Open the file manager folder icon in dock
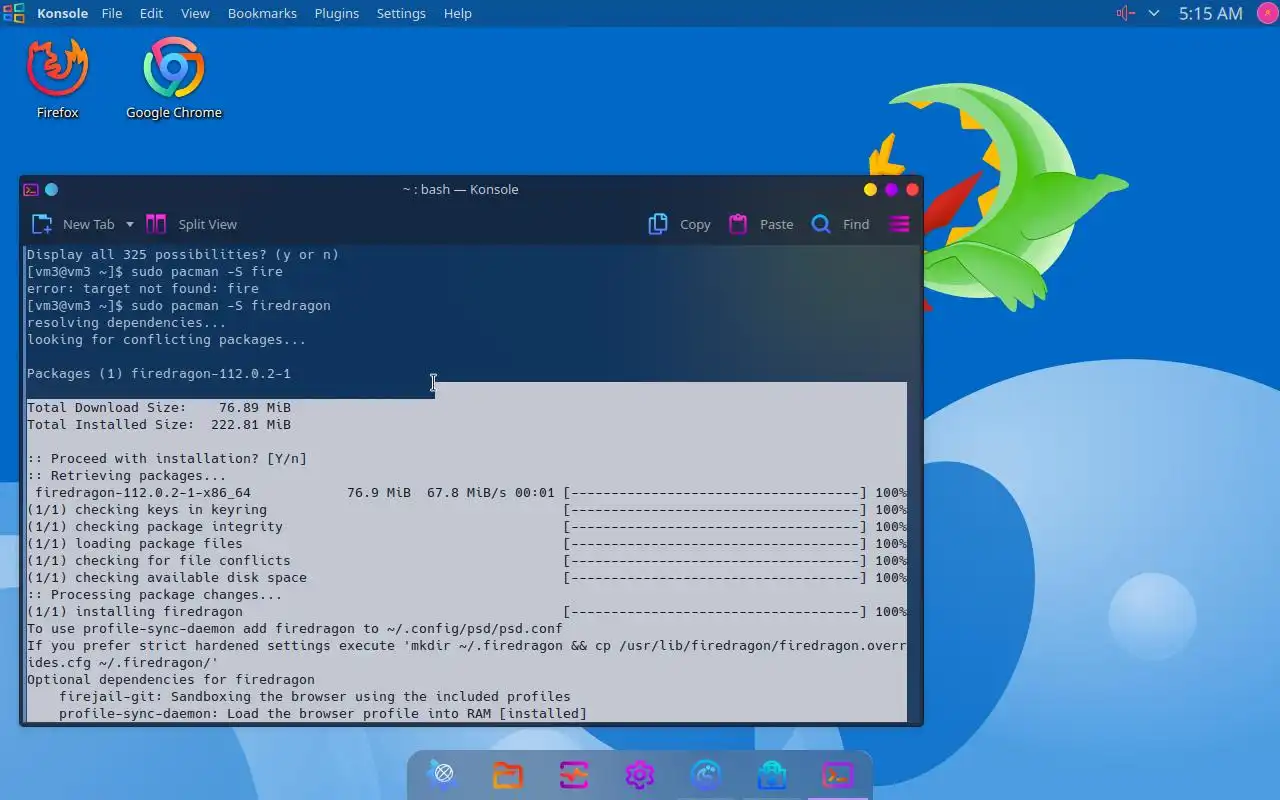 (x=508, y=774)
